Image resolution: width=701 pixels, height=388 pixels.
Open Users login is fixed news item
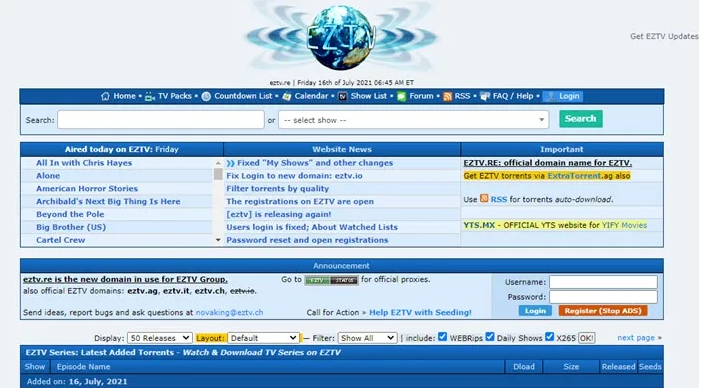(312, 227)
